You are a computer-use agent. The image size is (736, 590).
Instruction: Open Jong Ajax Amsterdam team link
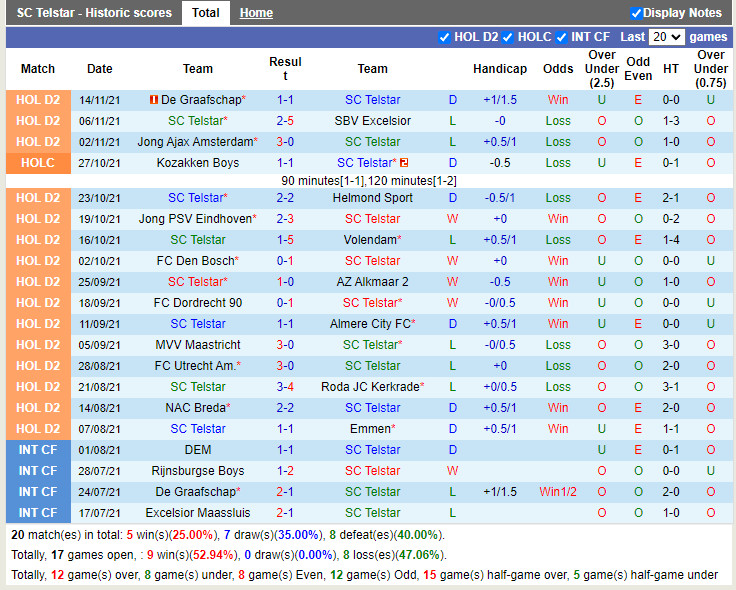click(195, 142)
